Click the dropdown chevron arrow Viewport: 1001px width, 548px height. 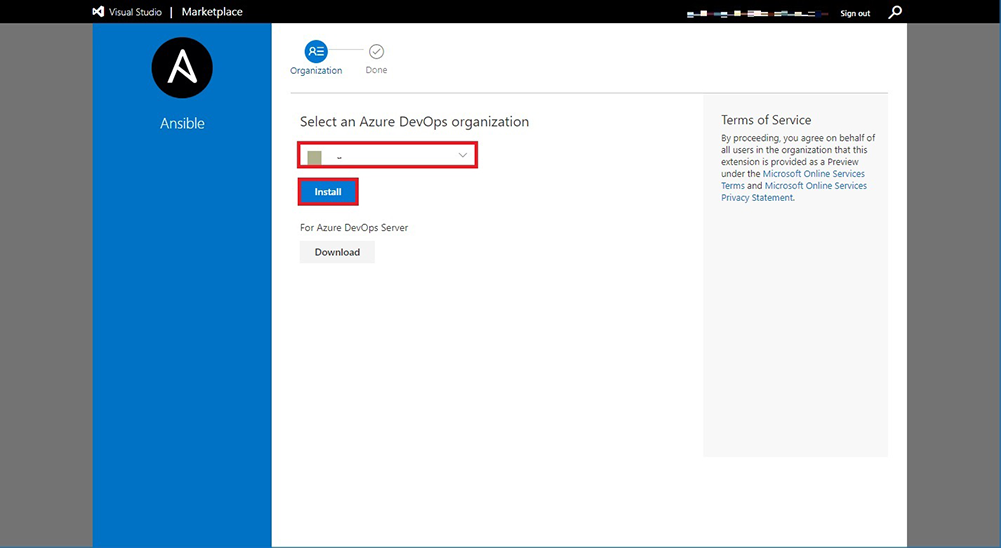(463, 155)
